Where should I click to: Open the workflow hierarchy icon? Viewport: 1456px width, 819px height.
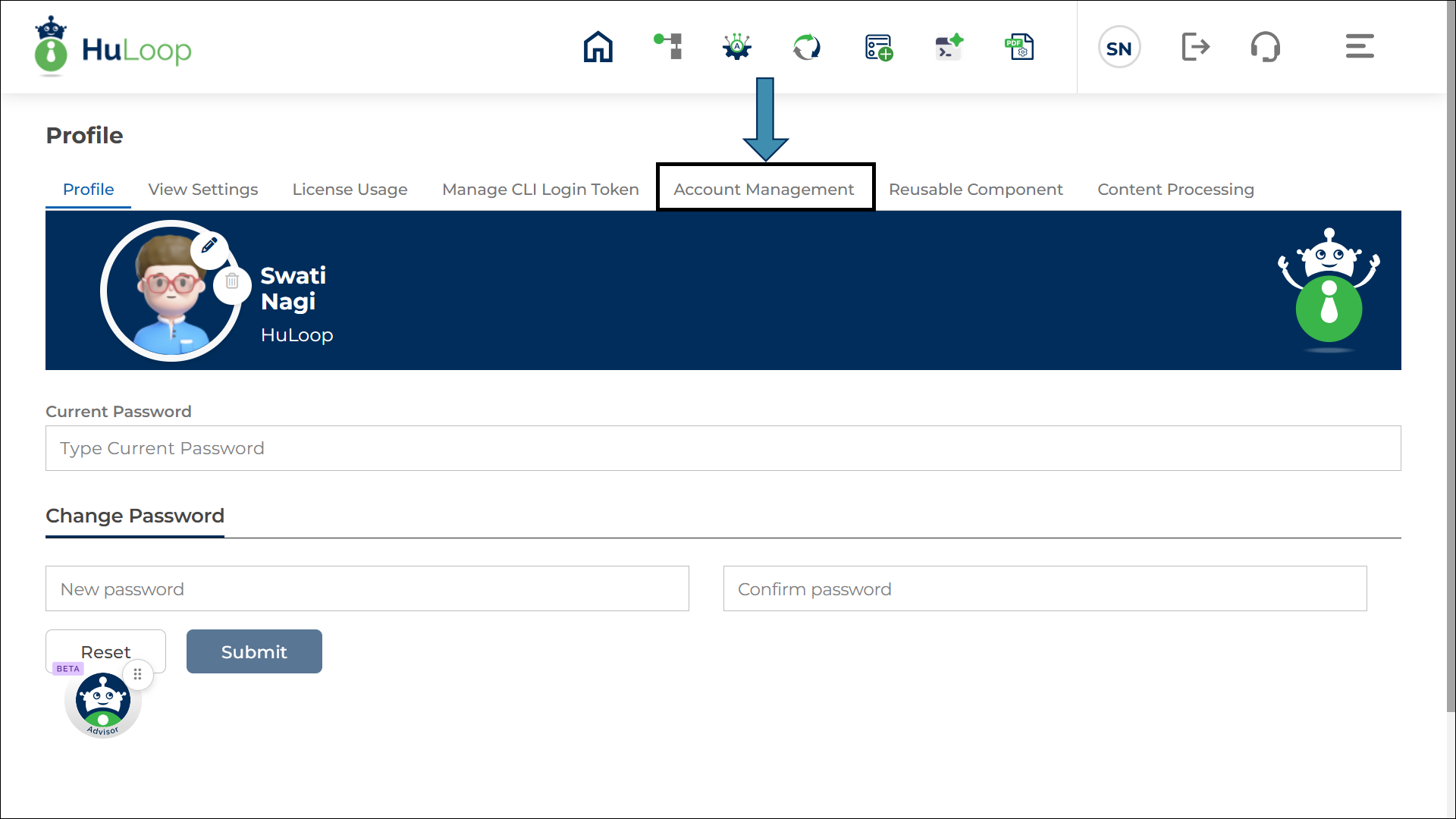(668, 46)
